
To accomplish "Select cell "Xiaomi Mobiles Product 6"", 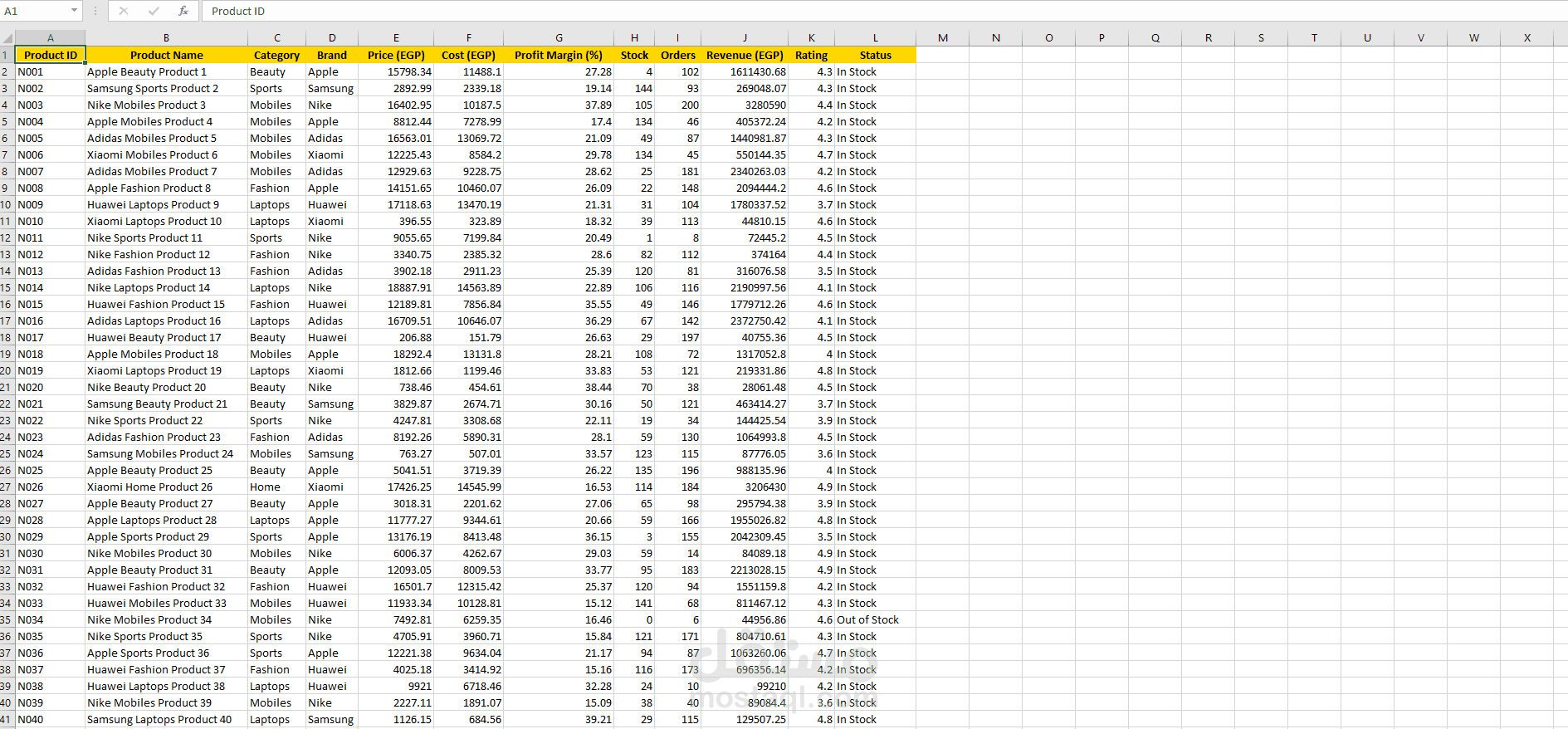I will click(x=166, y=154).
